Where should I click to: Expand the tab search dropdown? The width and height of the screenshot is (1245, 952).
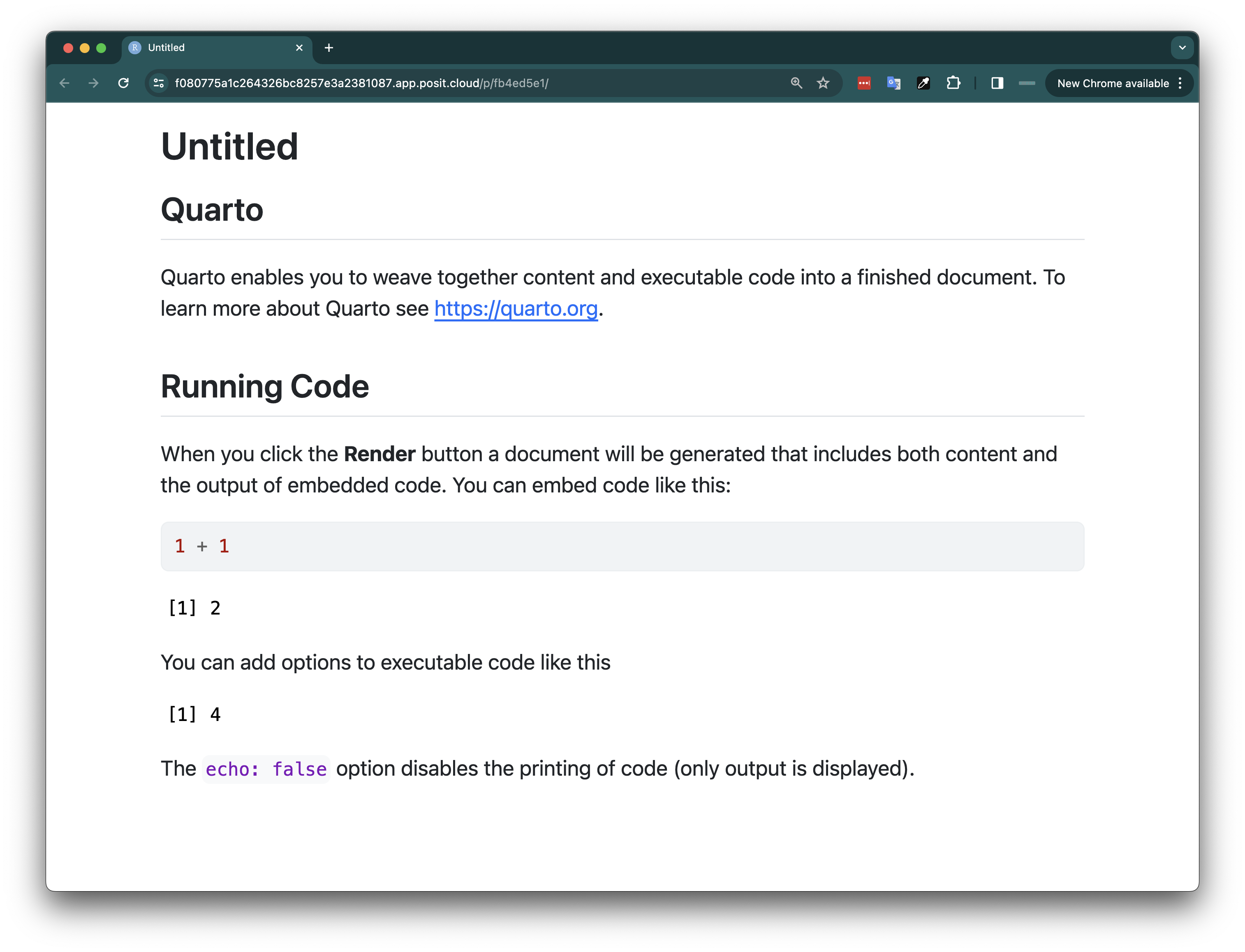1182,48
